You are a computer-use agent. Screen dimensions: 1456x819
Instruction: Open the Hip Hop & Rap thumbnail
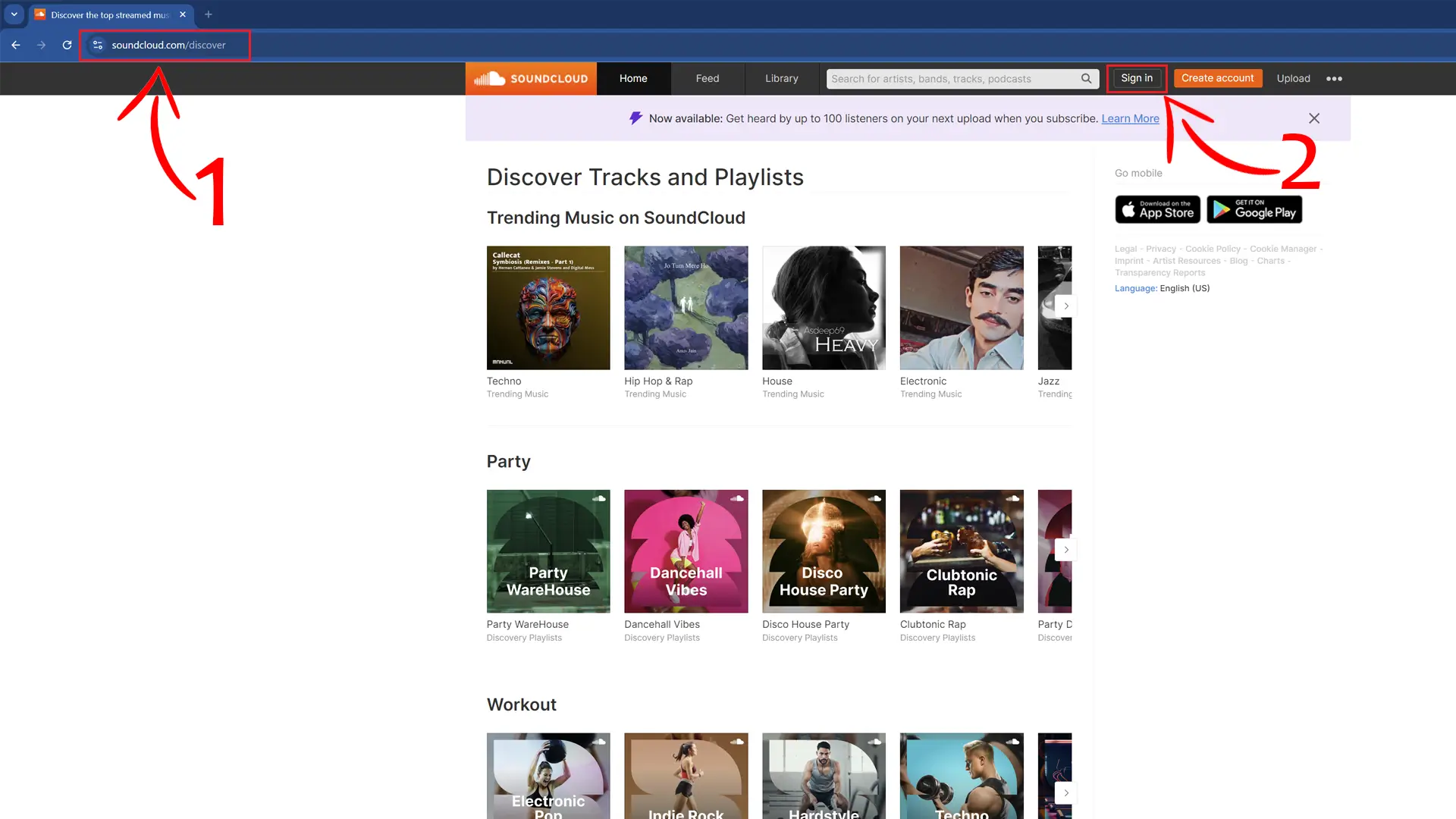point(686,308)
